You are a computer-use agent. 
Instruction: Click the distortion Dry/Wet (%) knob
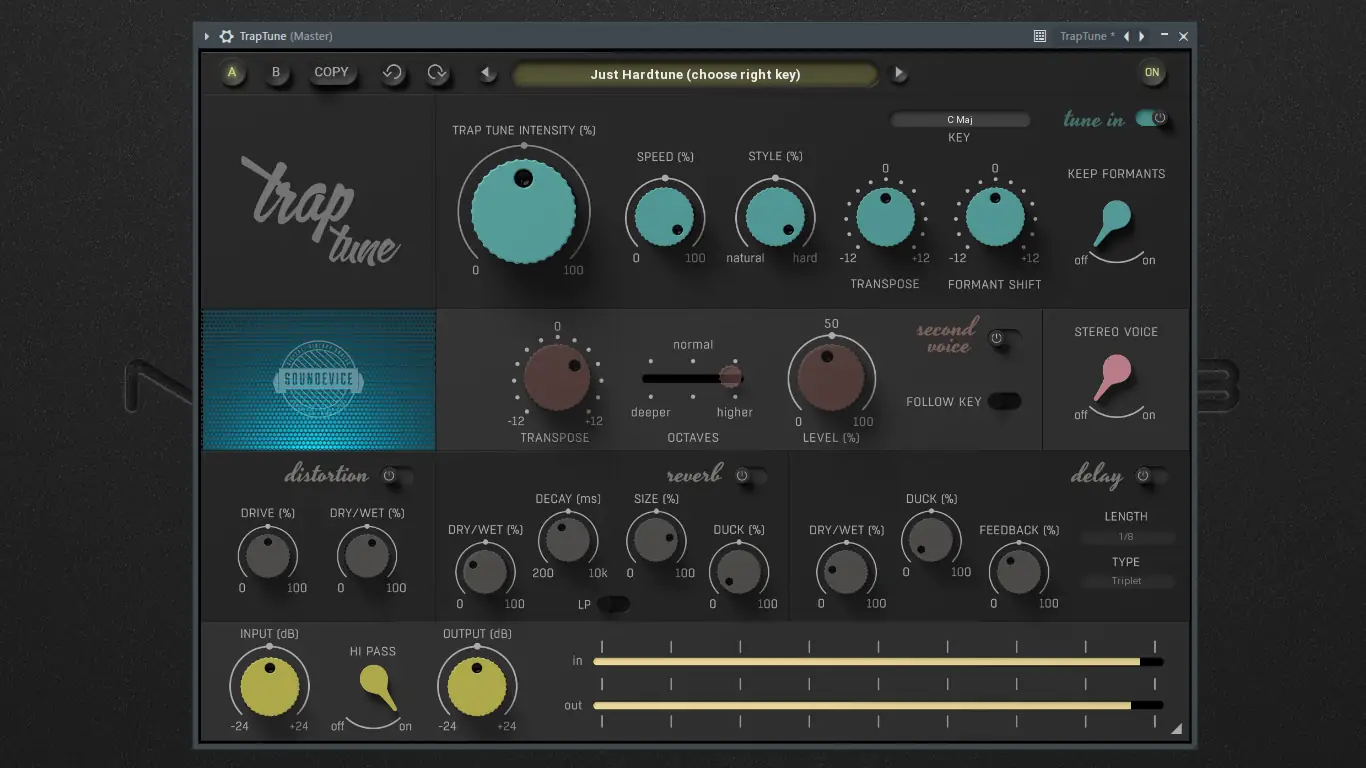click(367, 556)
